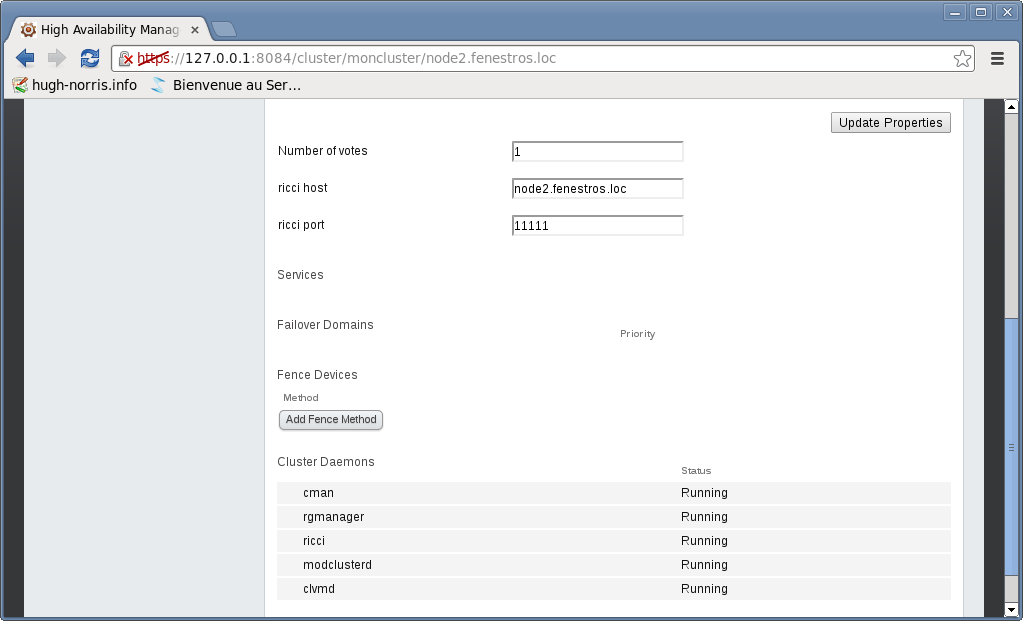The image size is (1023, 621).
Task: Click the Update Properties button
Action: point(890,123)
